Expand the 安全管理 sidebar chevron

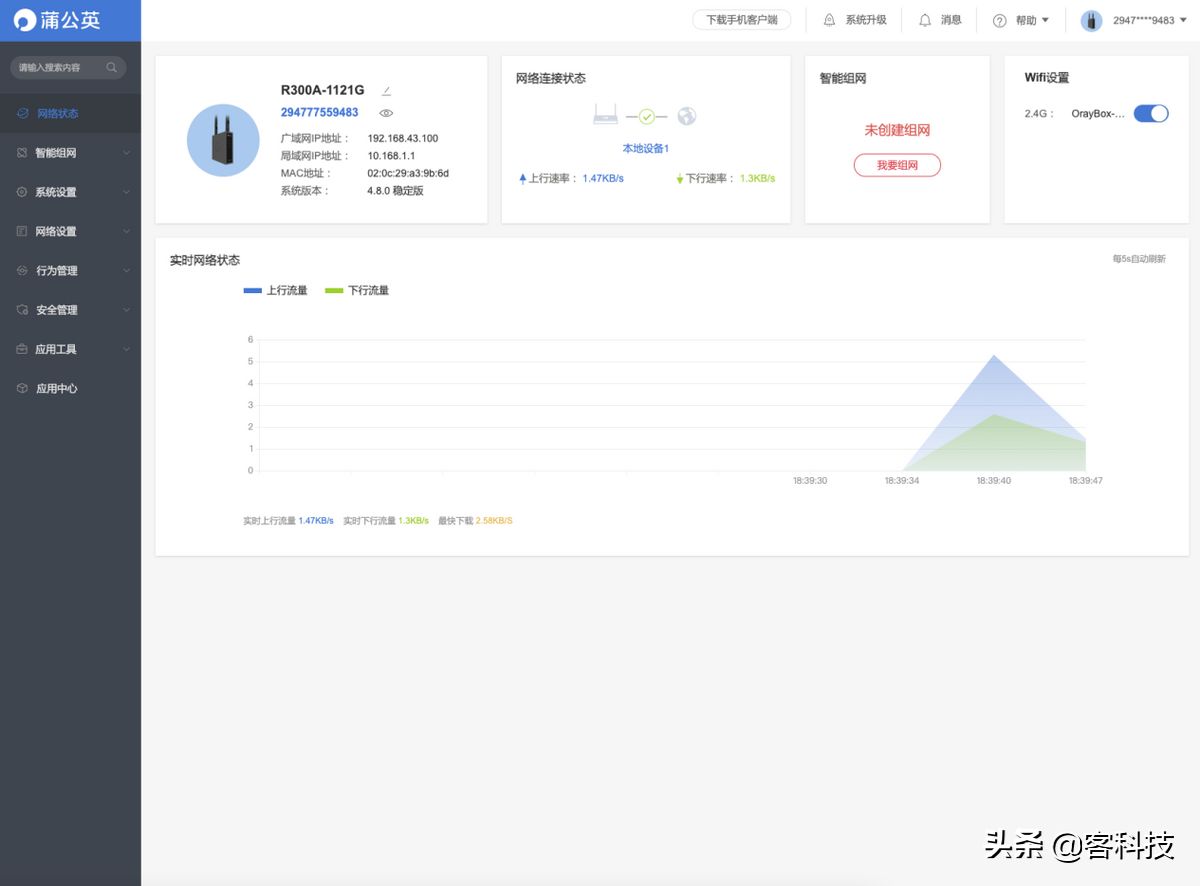tap(126, 310)
